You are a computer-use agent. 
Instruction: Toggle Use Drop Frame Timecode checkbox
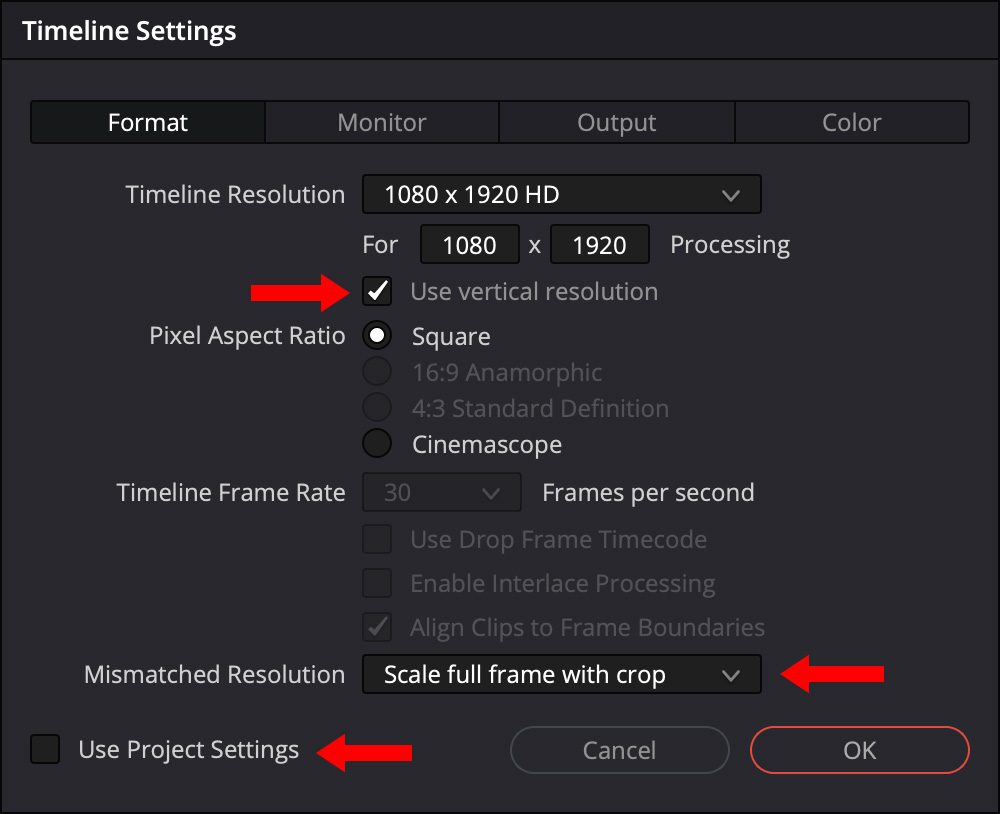(x=377, y=540)
